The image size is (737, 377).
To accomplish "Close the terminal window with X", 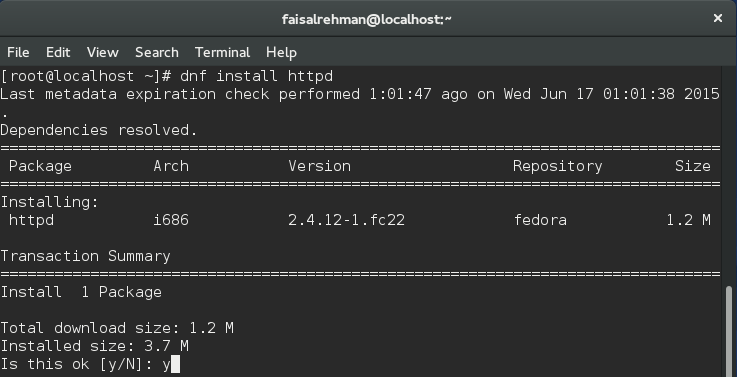I will coord(718,18).
